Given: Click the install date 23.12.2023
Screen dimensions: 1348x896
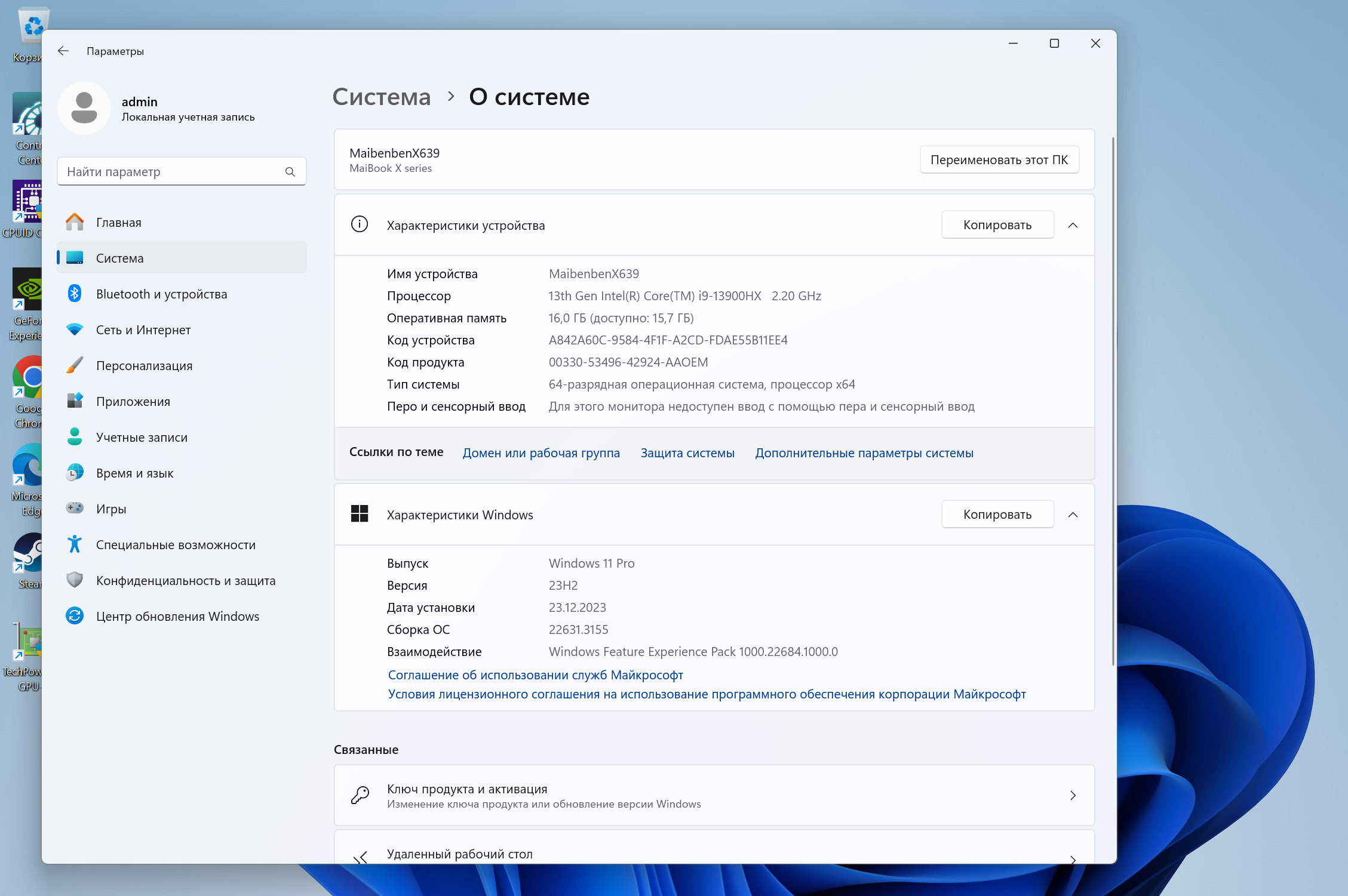Looking at the screenshot, I should tap(577, 608).
